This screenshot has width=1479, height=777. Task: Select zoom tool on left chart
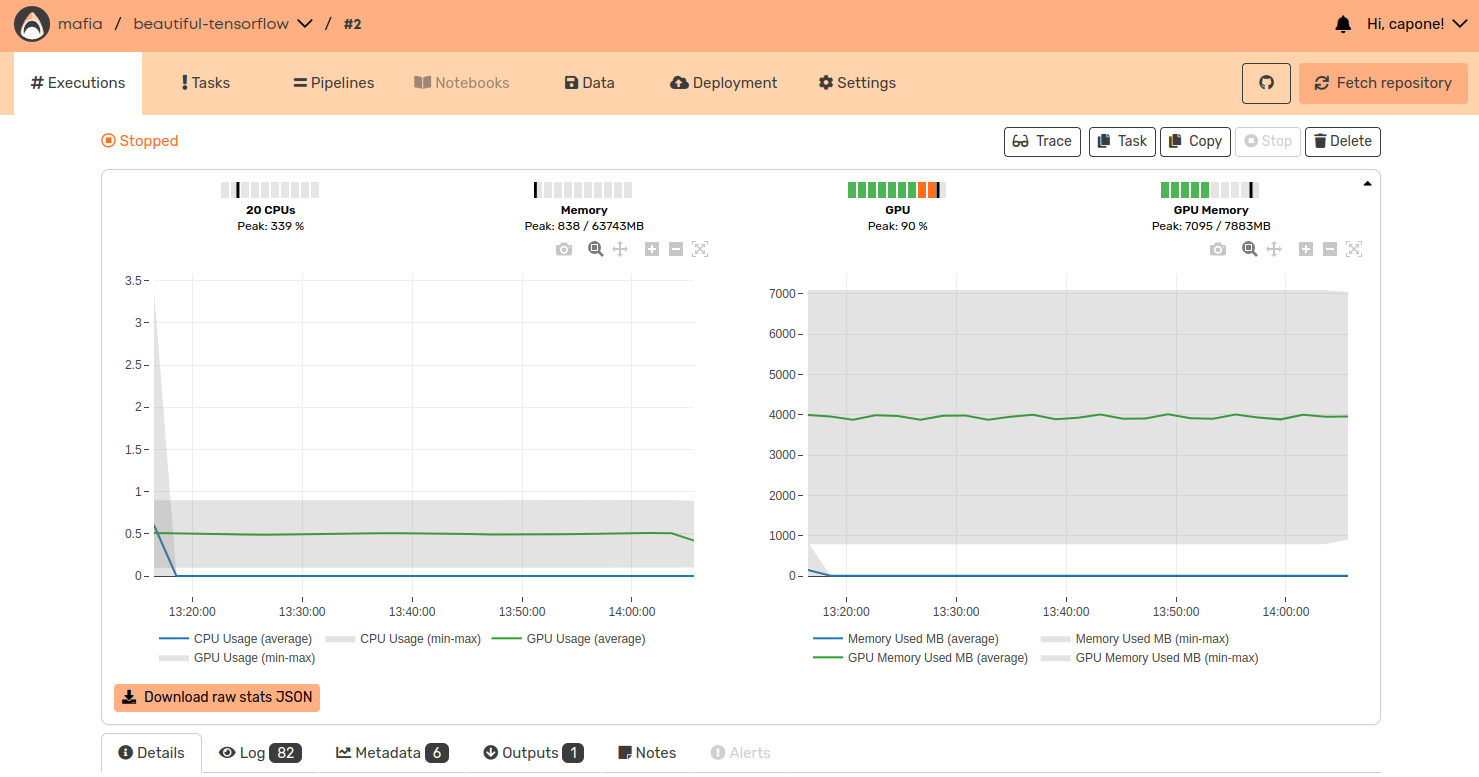tap(595, 249)
